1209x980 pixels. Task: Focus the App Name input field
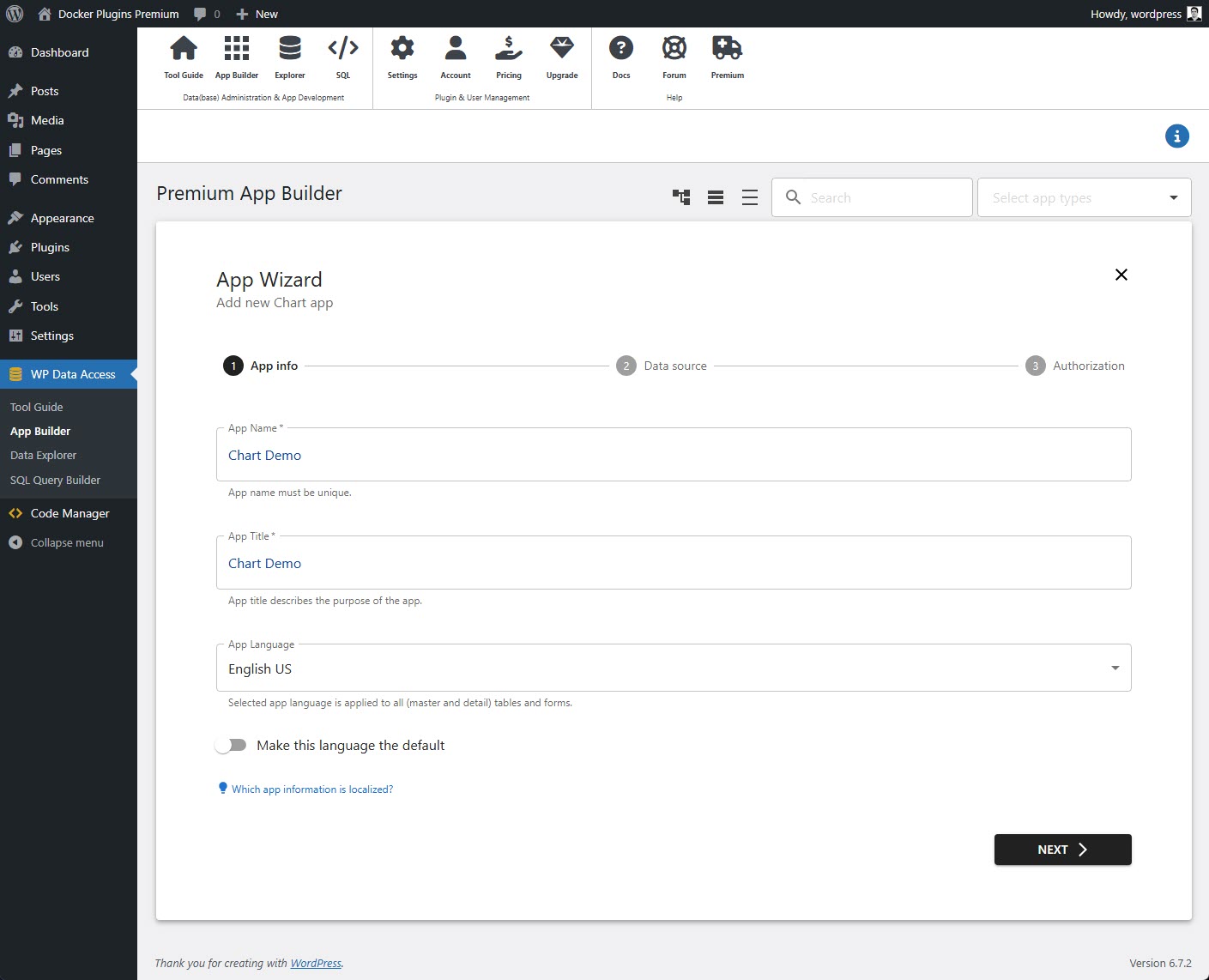click(x=674, y=455)
